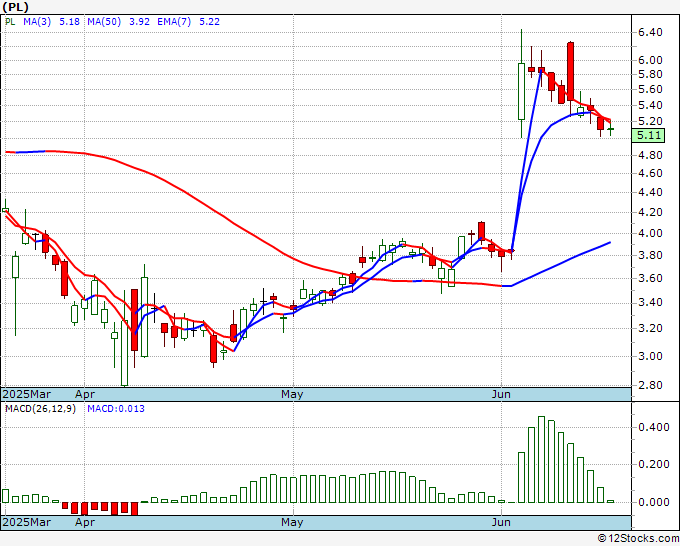The height and width of the screenshot is (546, 680).
Task: Click May on the MACD panel date axis
Action: (x=292, y=522)
